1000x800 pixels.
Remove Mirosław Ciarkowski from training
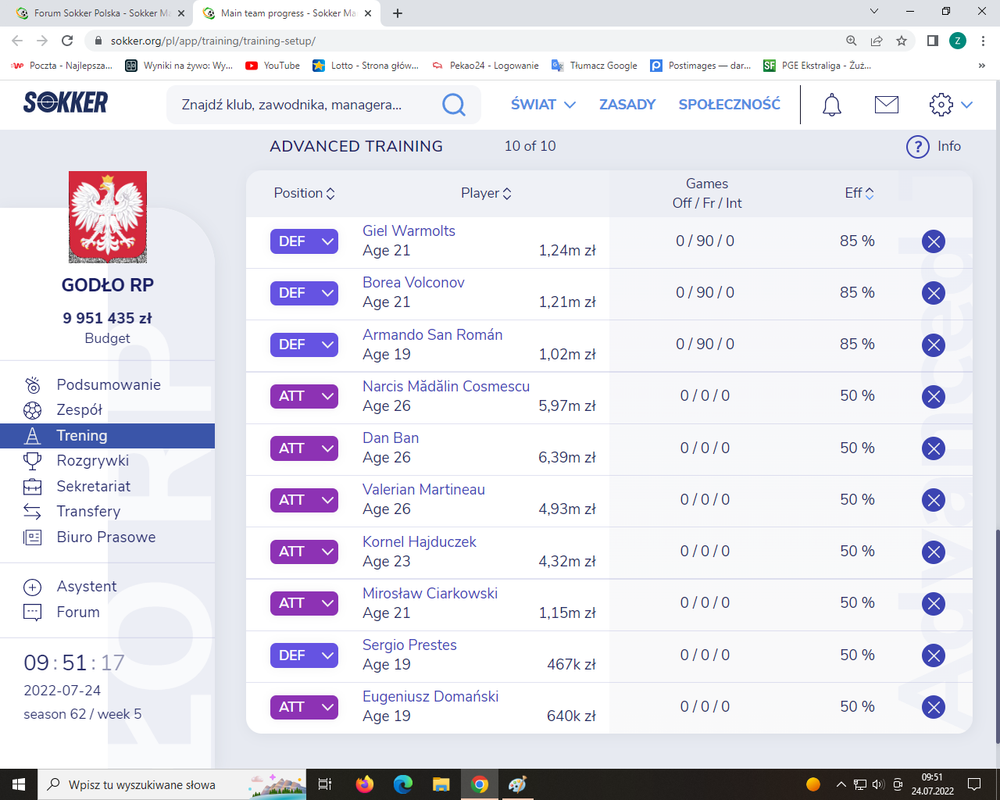(x=933, y=603)
